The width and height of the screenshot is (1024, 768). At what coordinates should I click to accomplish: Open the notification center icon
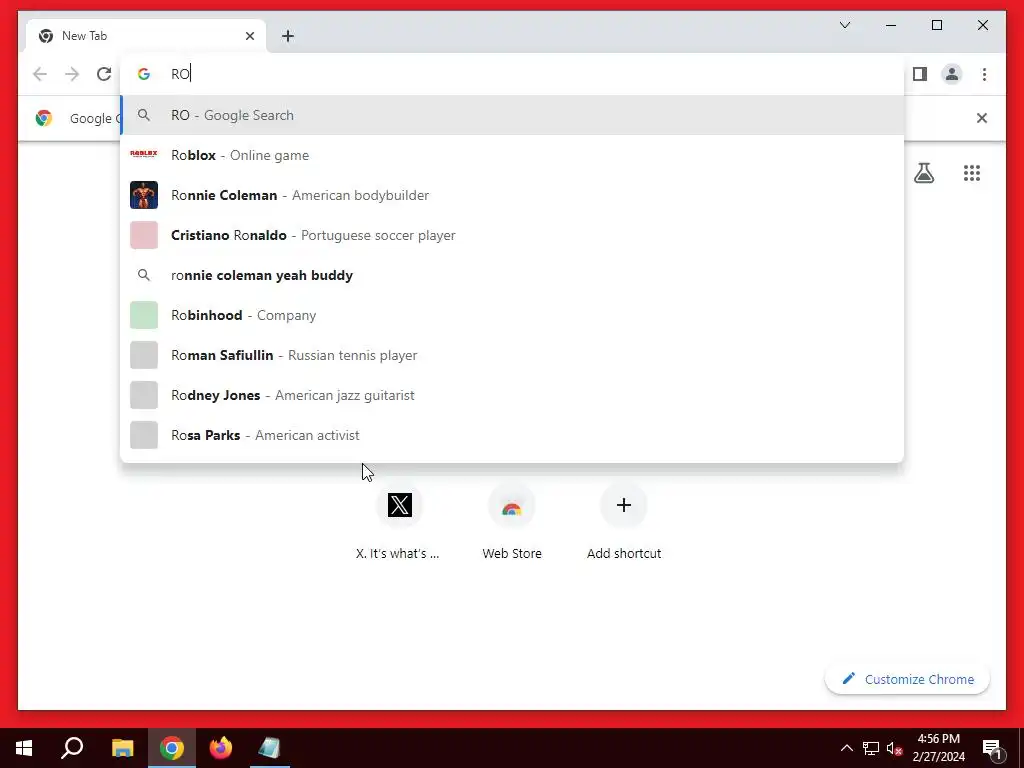click(x=991, y=748)
